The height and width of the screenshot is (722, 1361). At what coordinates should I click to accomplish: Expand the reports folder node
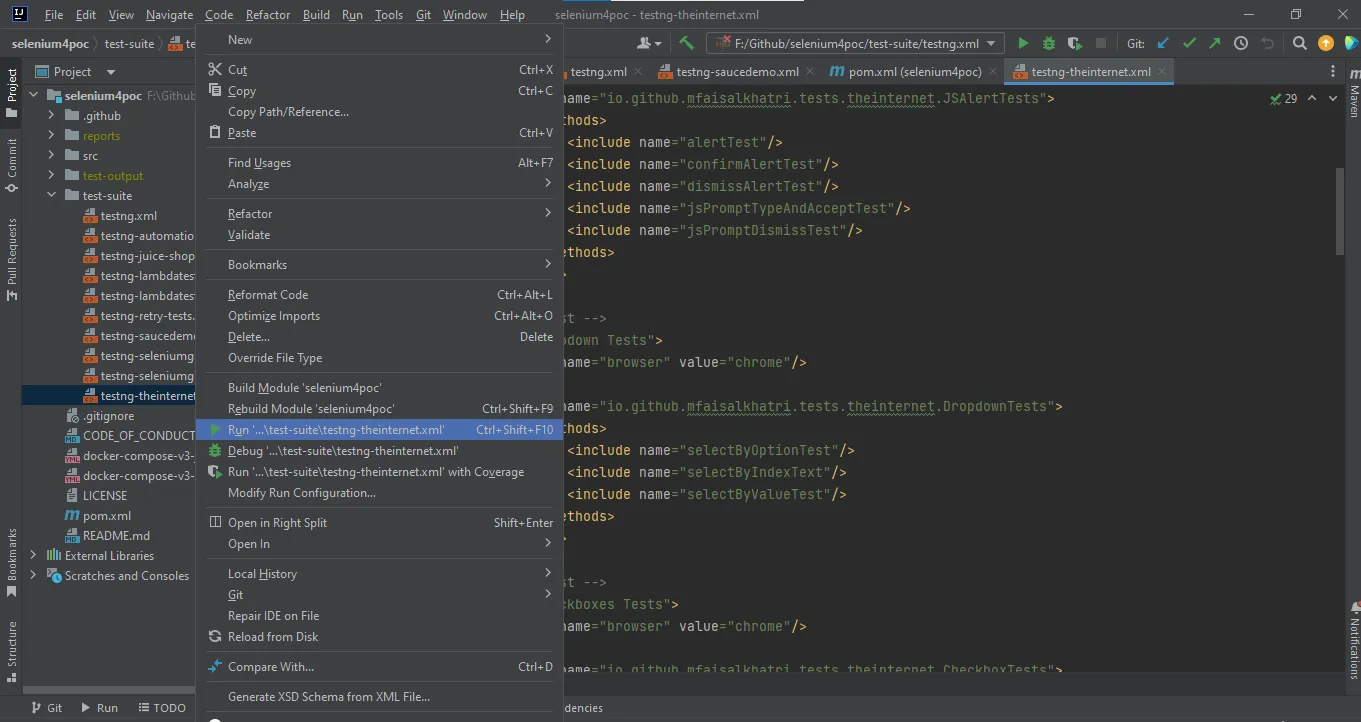(x=51, y=136)
